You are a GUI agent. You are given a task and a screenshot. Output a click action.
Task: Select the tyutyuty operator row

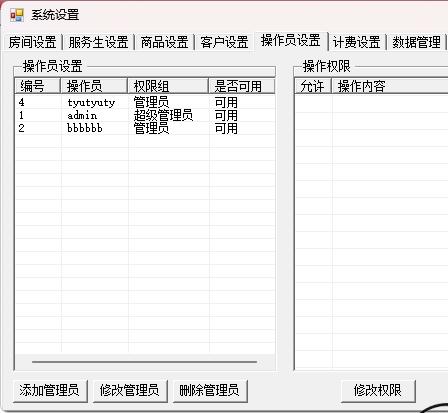coord(145,102)
